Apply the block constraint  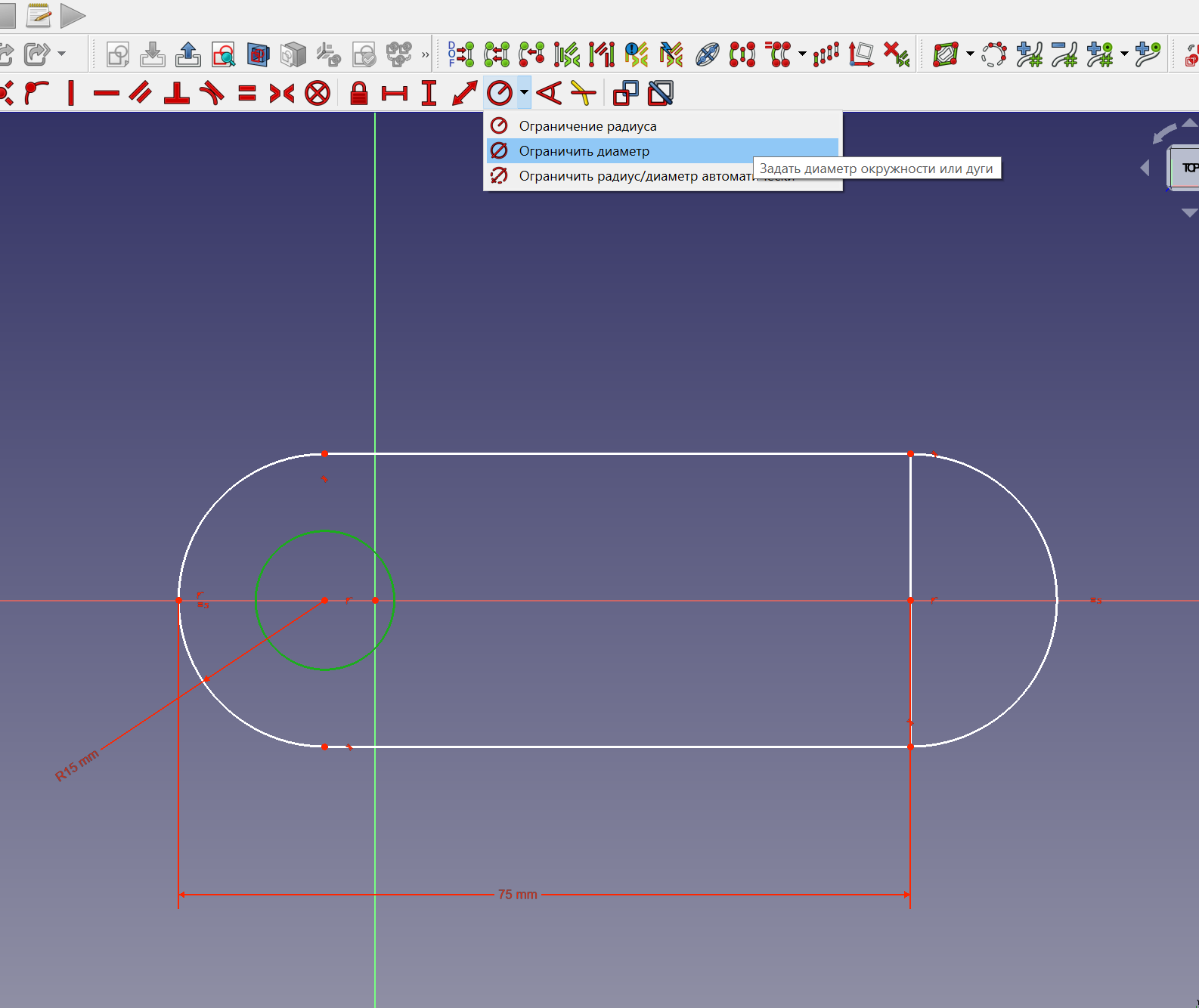point(318,93)
